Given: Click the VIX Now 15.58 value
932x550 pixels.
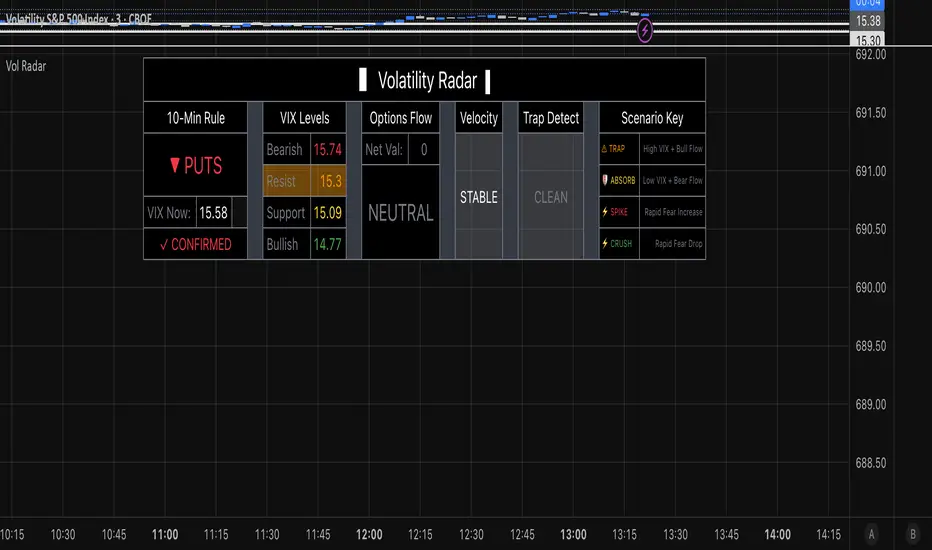Looking at the screenshot, I should pyautogui.click(x=213, y=212).
